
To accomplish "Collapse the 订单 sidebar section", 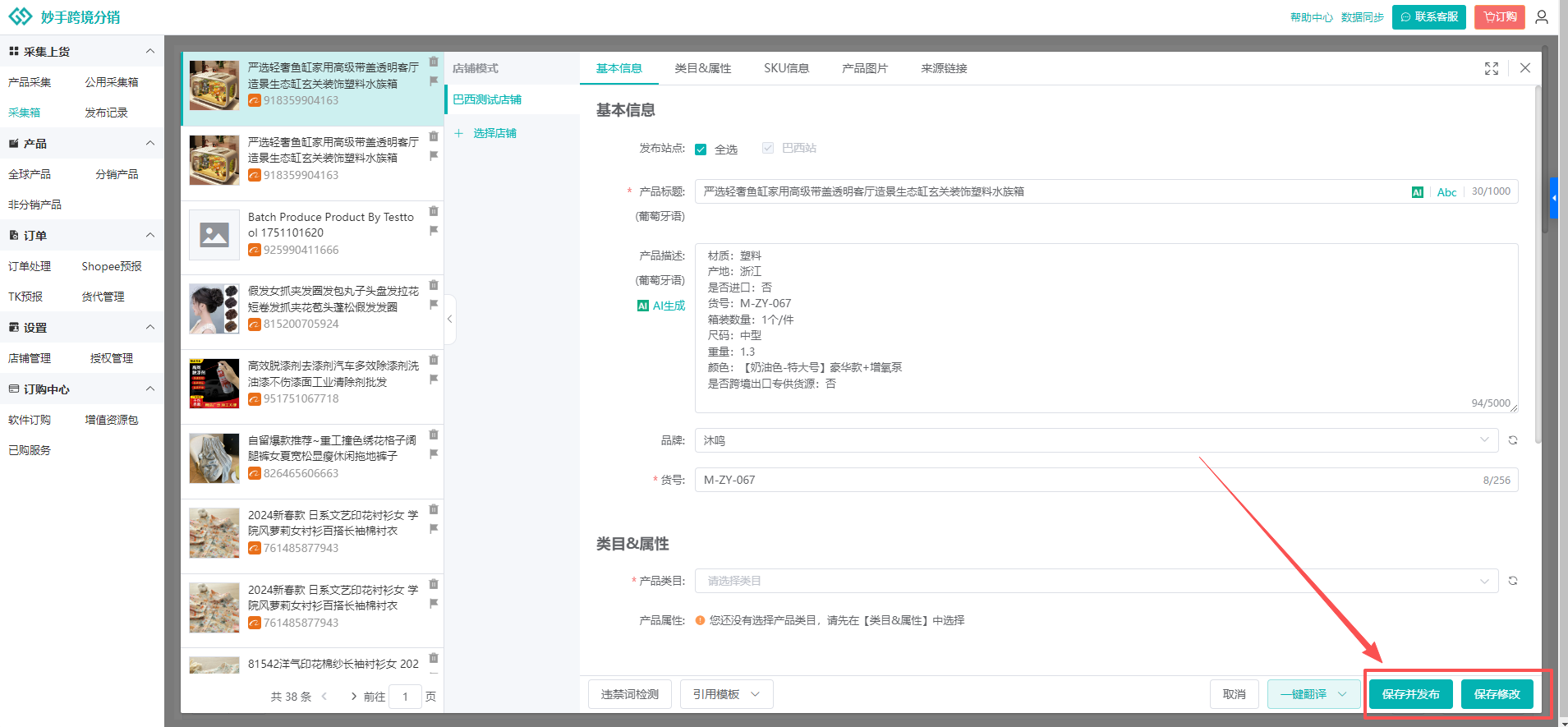I will 150,235.
